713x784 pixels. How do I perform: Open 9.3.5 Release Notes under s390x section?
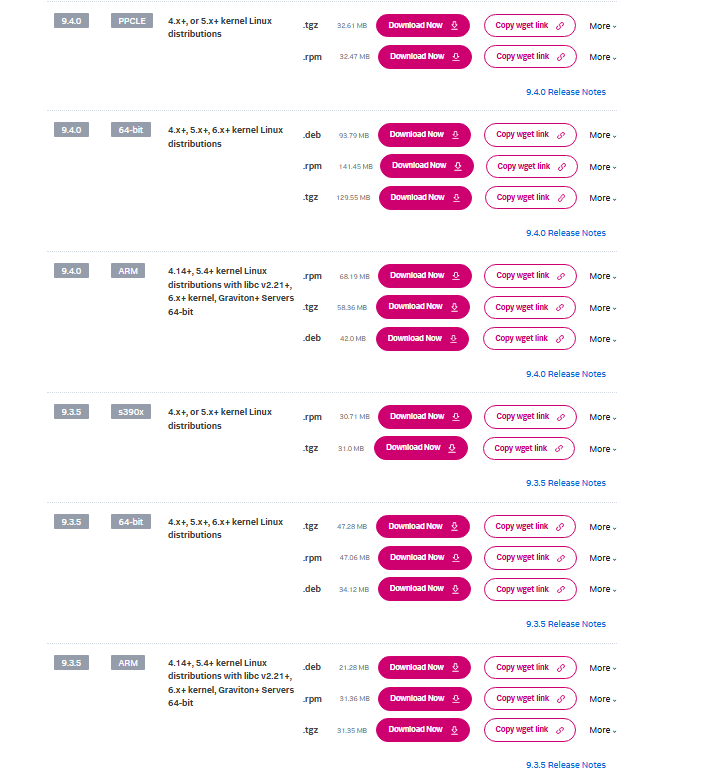(x=565, y=483)
